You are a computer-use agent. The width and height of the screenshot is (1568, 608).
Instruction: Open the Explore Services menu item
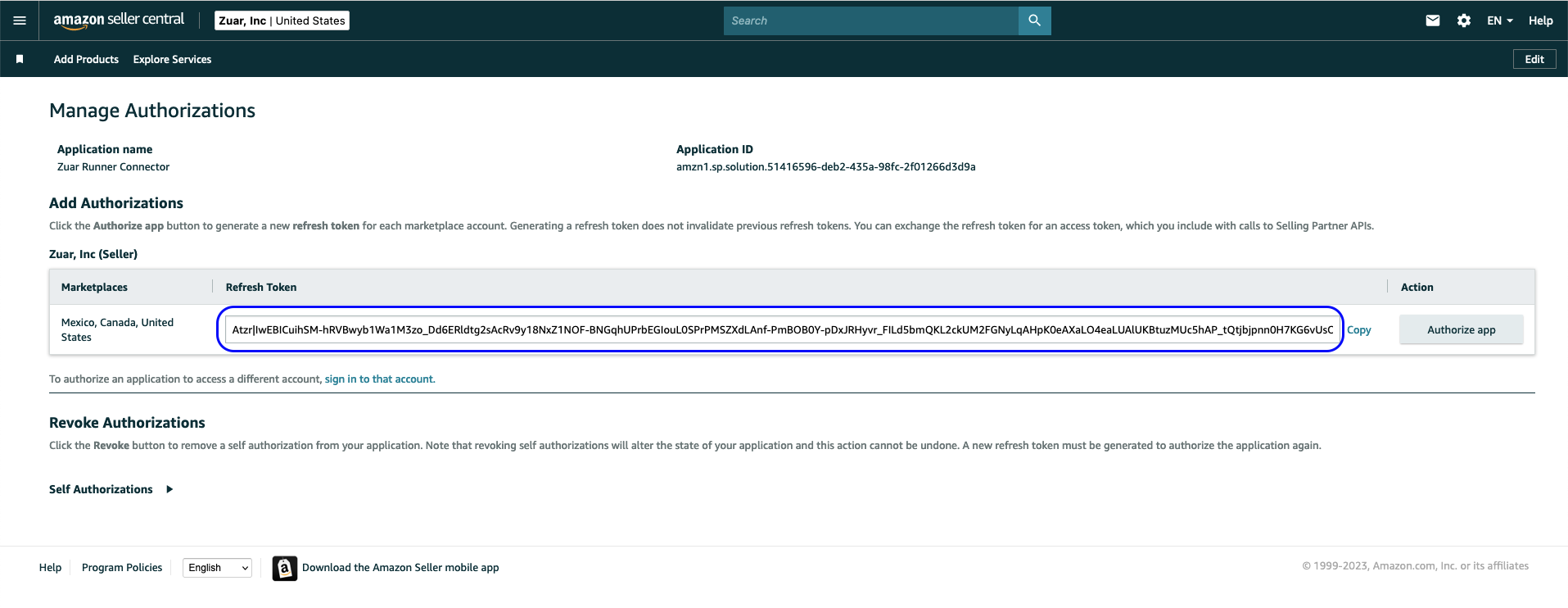tap(172, 59)
